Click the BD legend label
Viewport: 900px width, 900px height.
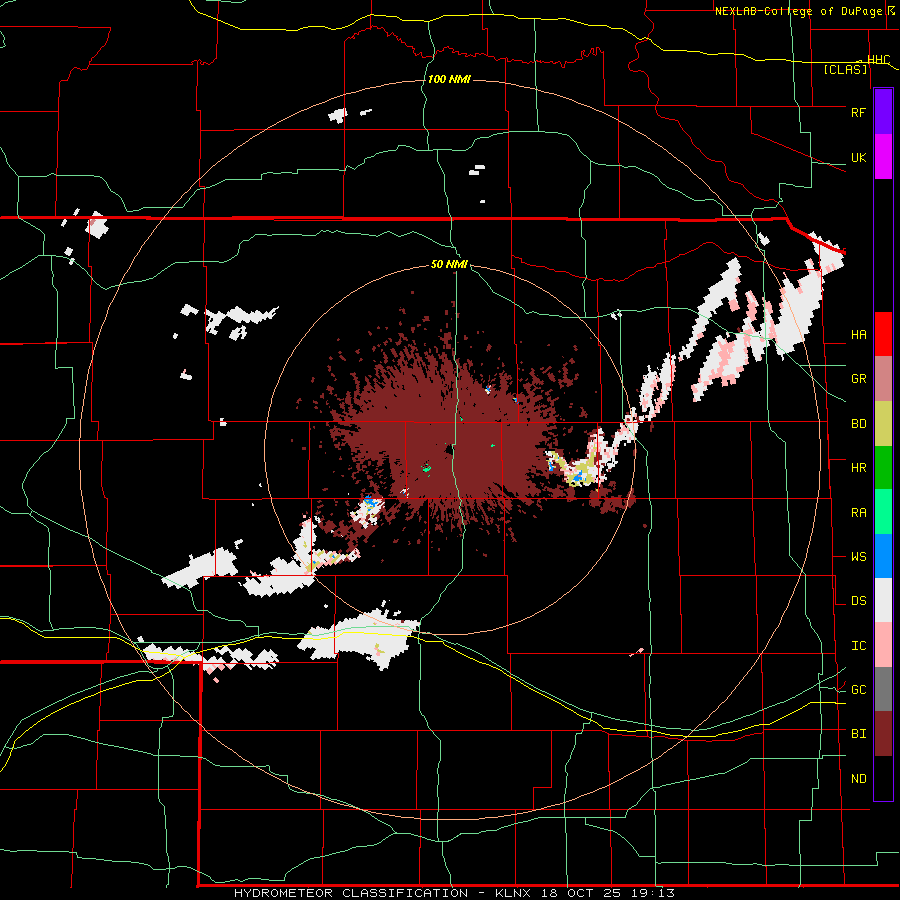(x=858, y=424)
